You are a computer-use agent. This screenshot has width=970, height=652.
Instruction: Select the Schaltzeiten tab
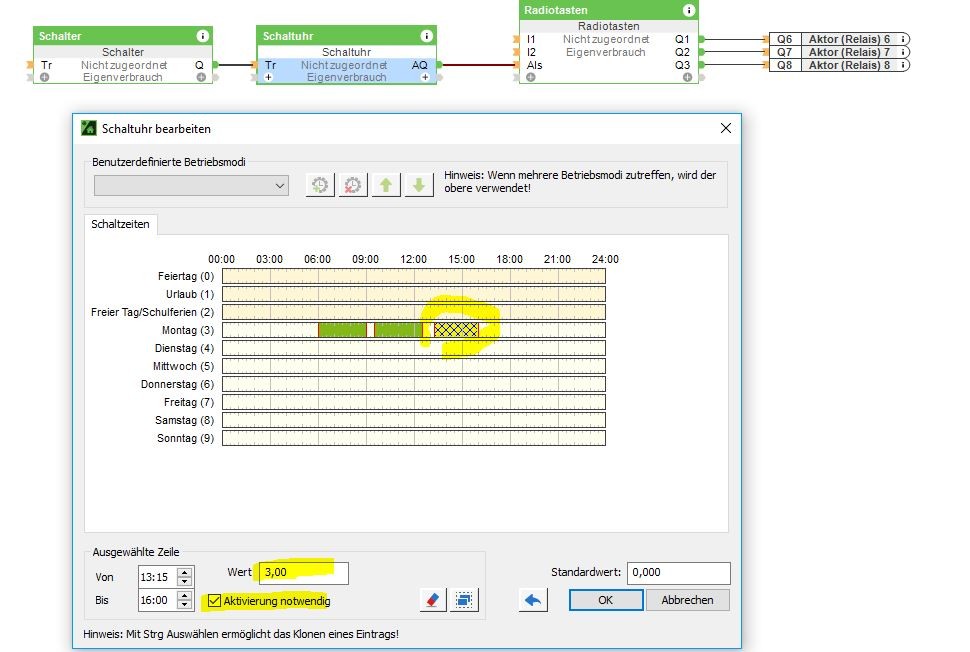pyautogui.click(x=120, y=224)
